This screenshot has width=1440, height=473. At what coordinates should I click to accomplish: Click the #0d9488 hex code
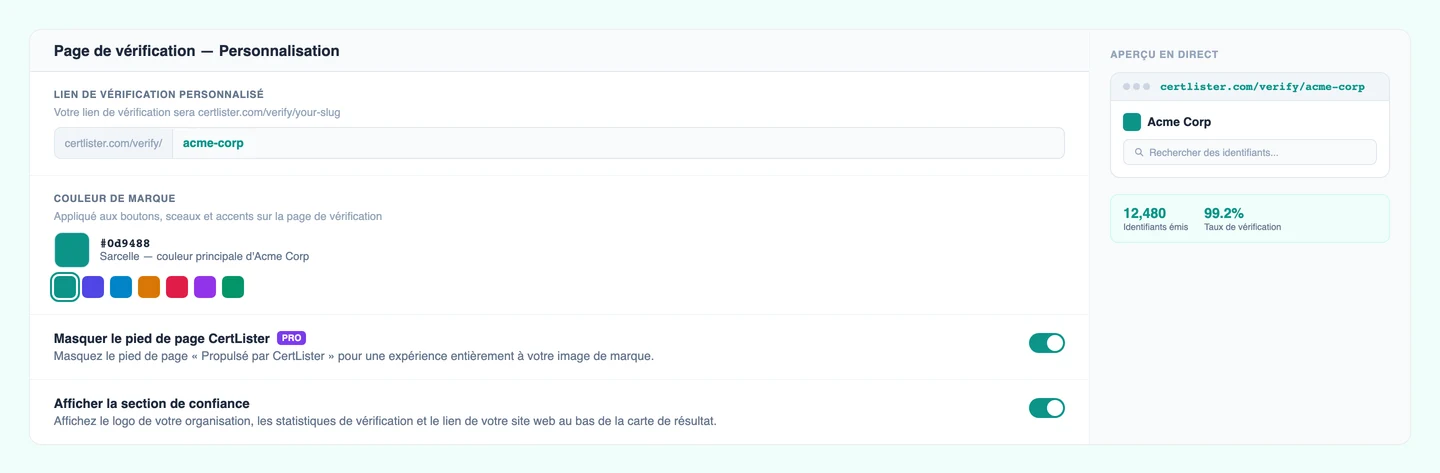pos(125,243)
